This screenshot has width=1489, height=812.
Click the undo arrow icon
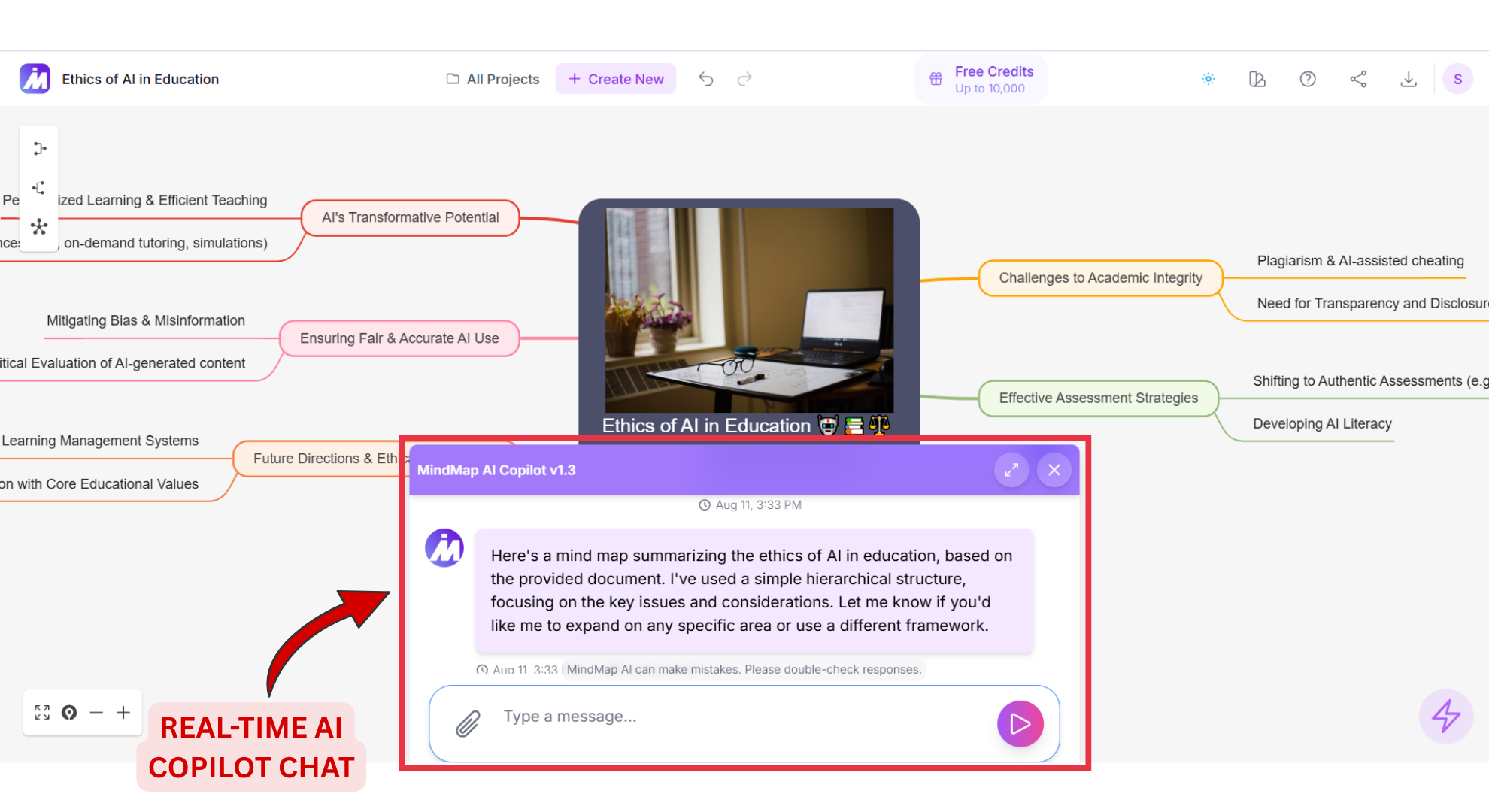[705, 79]
